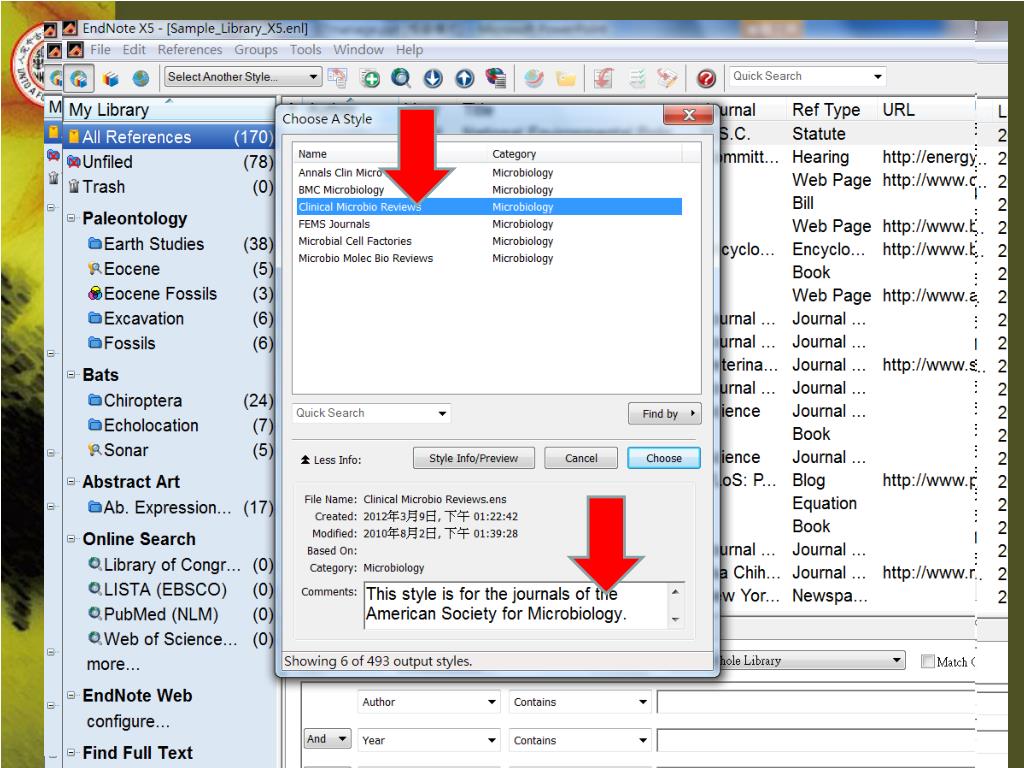The image size is (1024, 768).
Task: Open the Window menu
Action: point(359,50)
